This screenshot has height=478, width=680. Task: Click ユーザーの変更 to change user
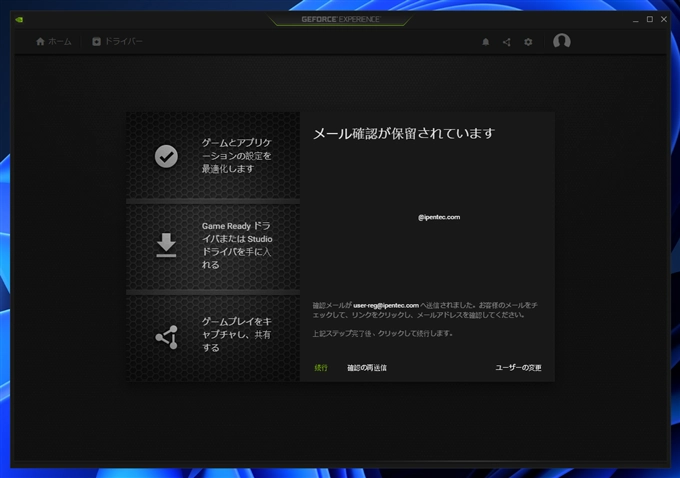coord(518,368)
